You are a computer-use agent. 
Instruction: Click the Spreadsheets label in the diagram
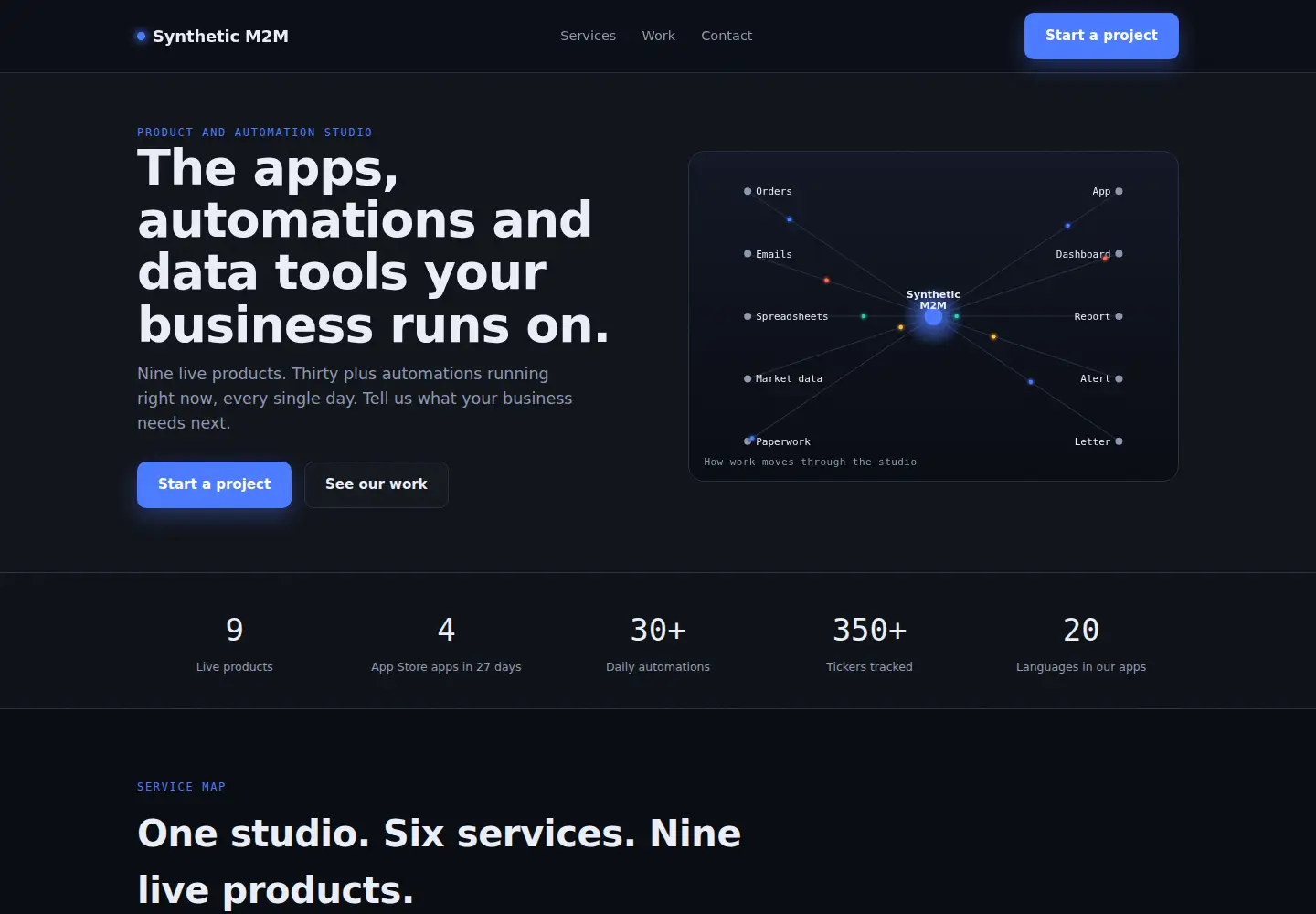tap(791, 316)
